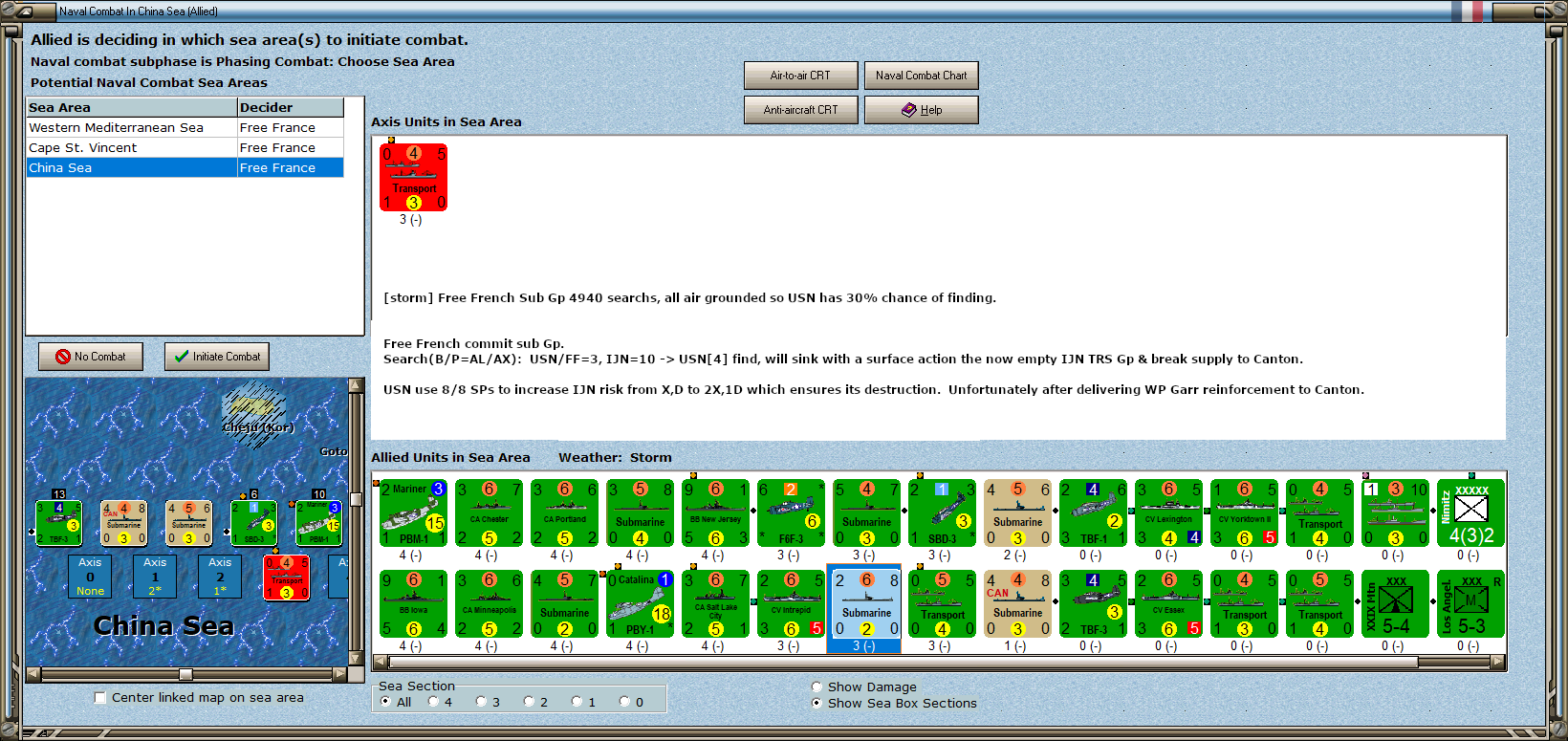The width and height of the screenshot is (1568, 741).
Task: Select sea section 4 radio button
Action: click(434, 702)
